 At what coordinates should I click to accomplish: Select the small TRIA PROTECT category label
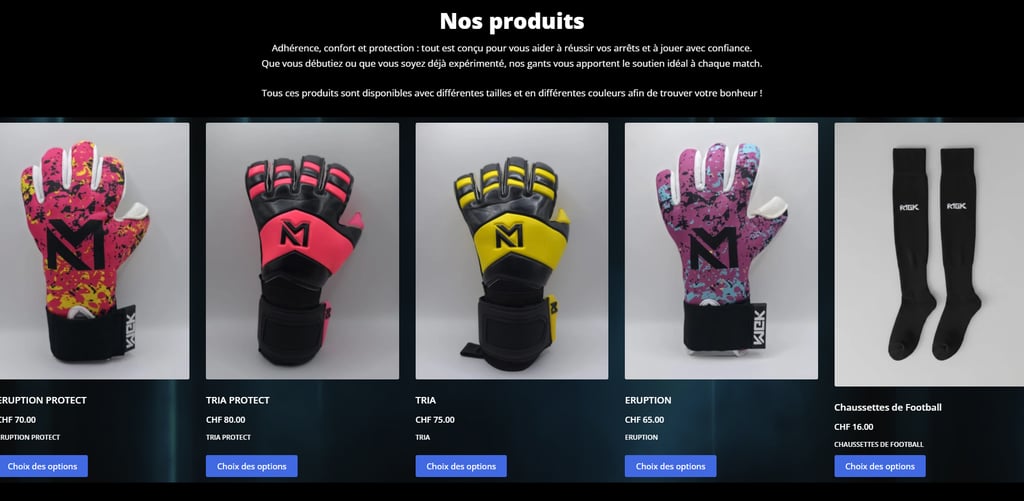click(228, 438)
